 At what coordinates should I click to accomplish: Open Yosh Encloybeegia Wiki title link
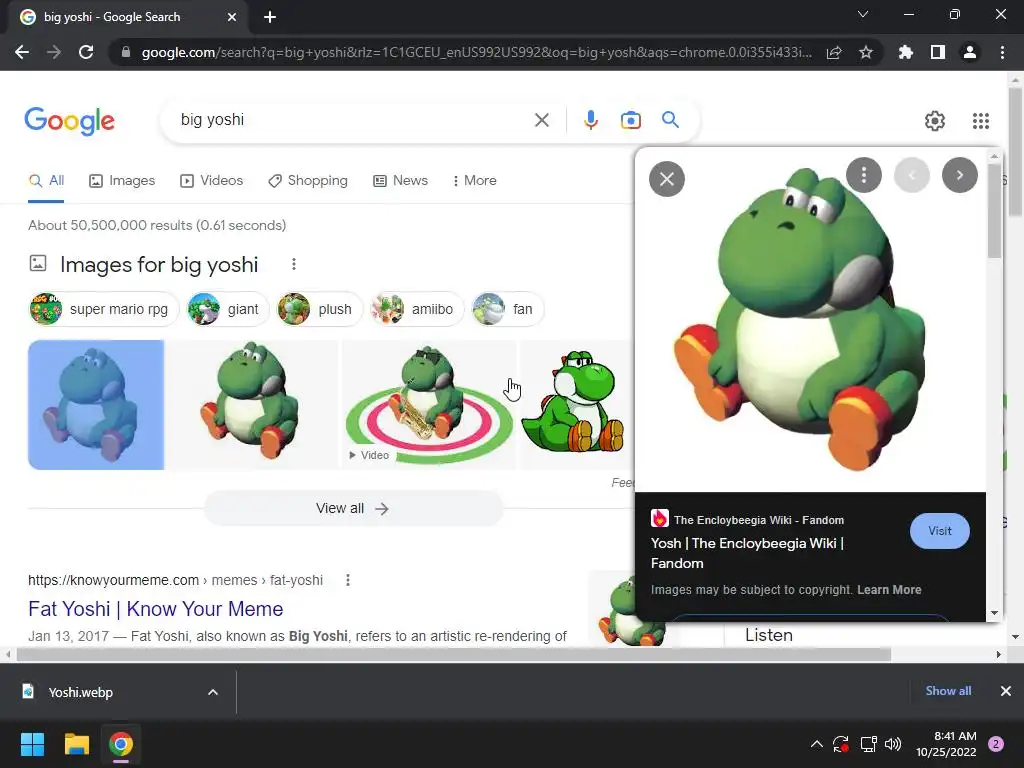[747, 553]
